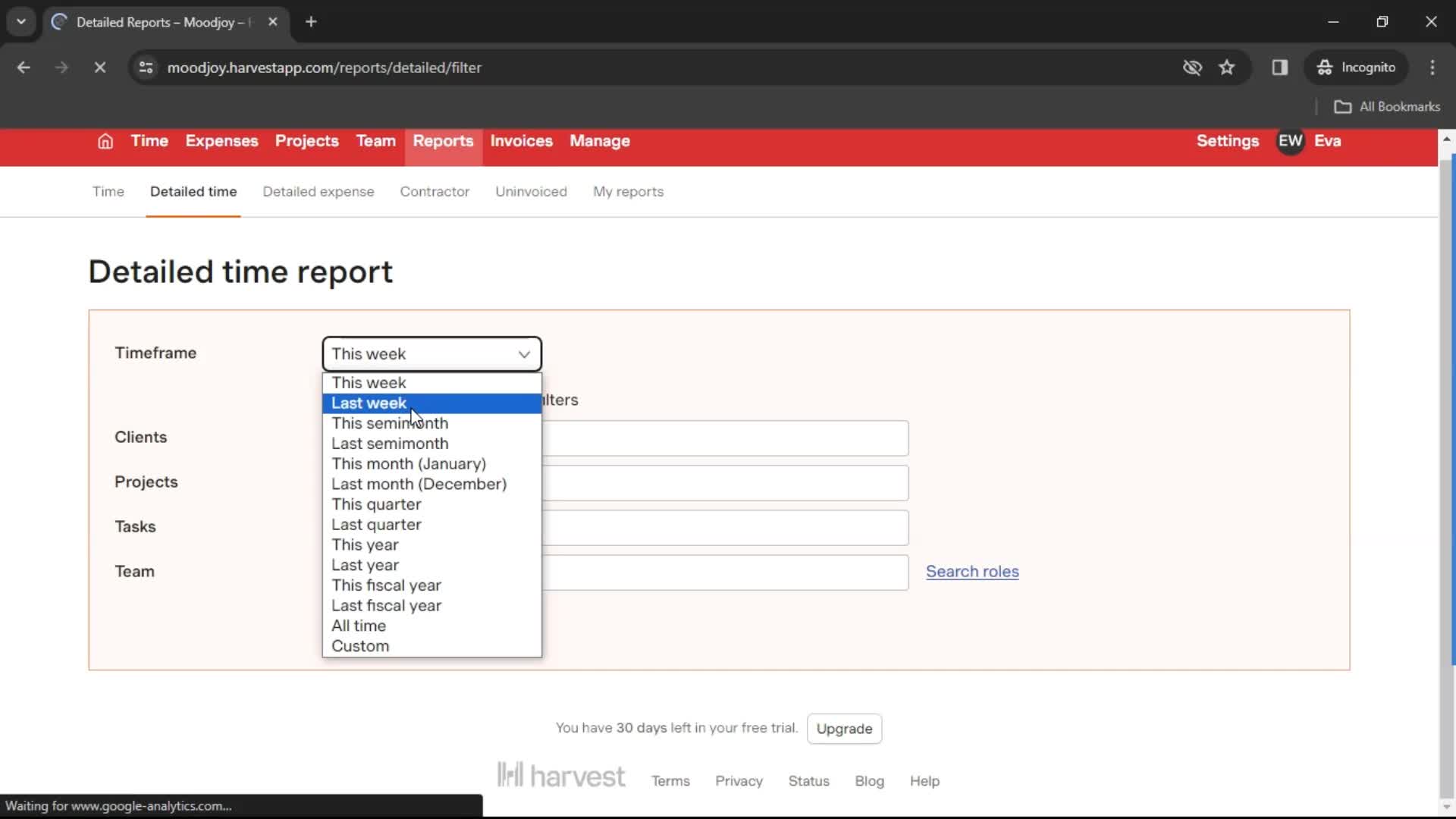Click the Harvest logo in footer
This screenshot has width=1456, height=819.
561,776
